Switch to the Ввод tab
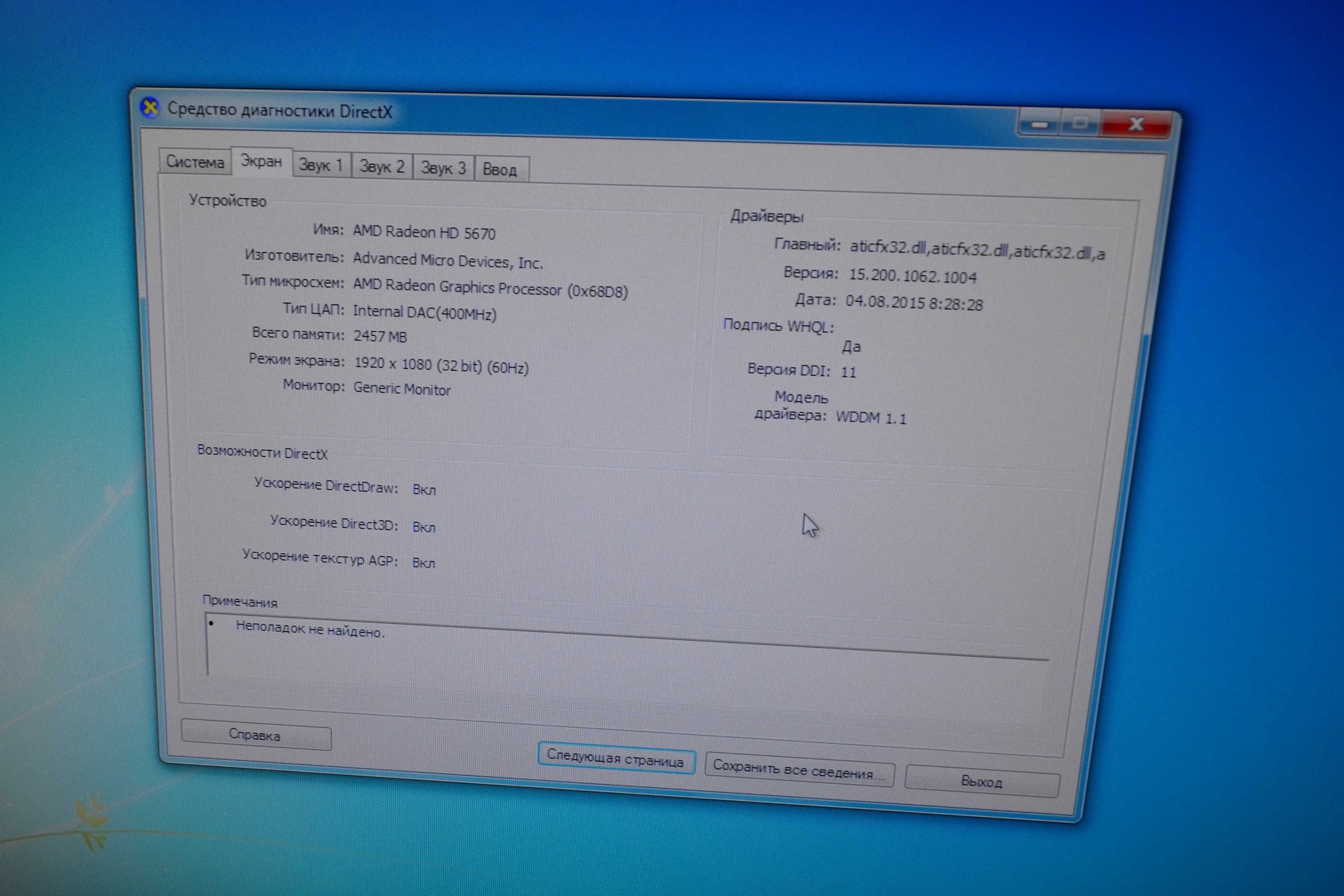This screenshot has height=896, width=1344. pyautogui.click(x=501, y=170)
